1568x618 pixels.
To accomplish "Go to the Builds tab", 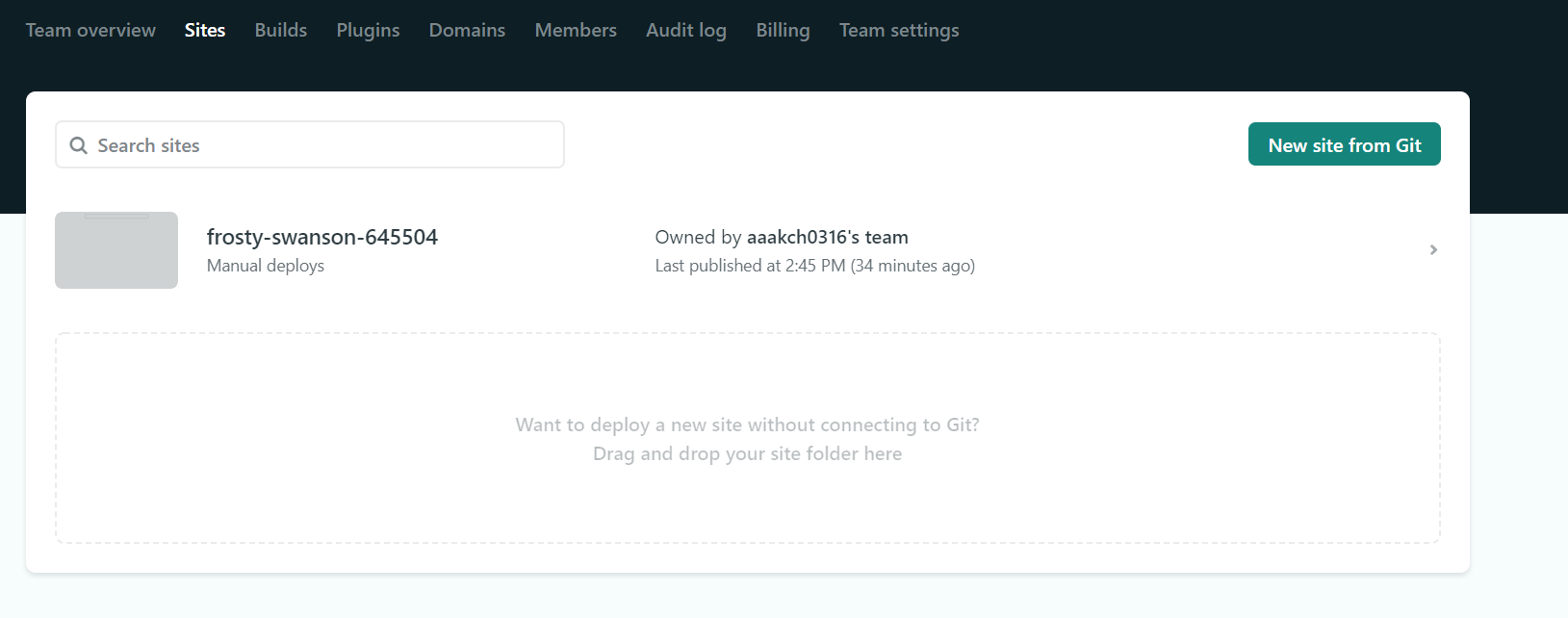I will tap(281, 30).
